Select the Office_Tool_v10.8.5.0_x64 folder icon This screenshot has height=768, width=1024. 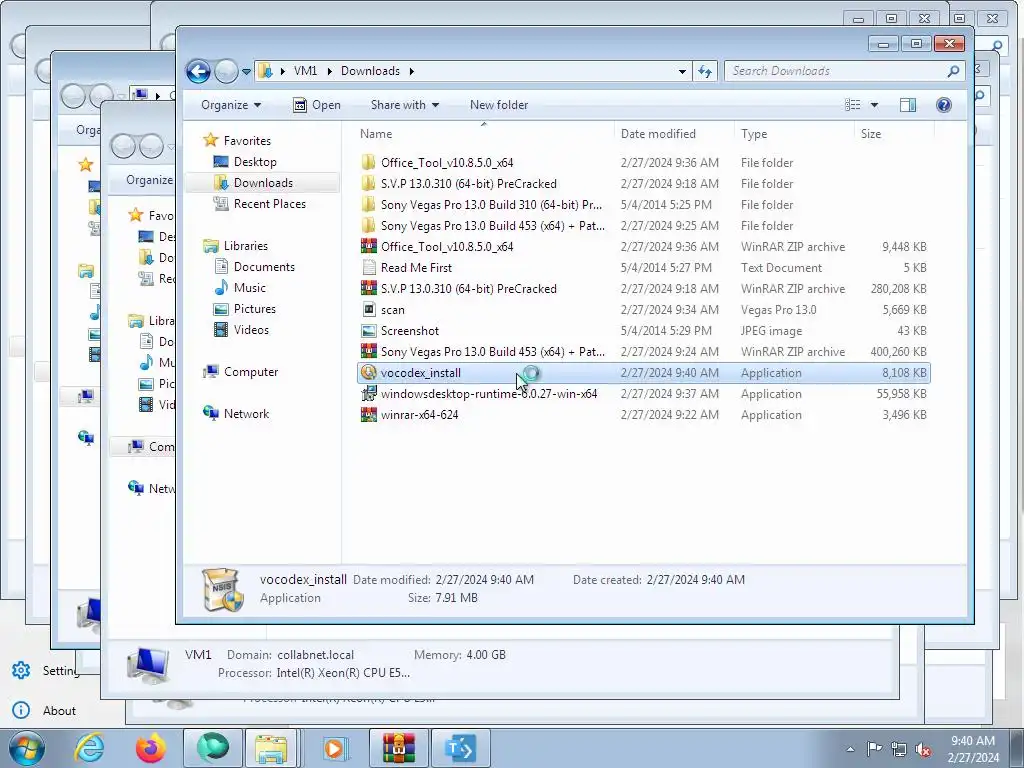point(368,163)
